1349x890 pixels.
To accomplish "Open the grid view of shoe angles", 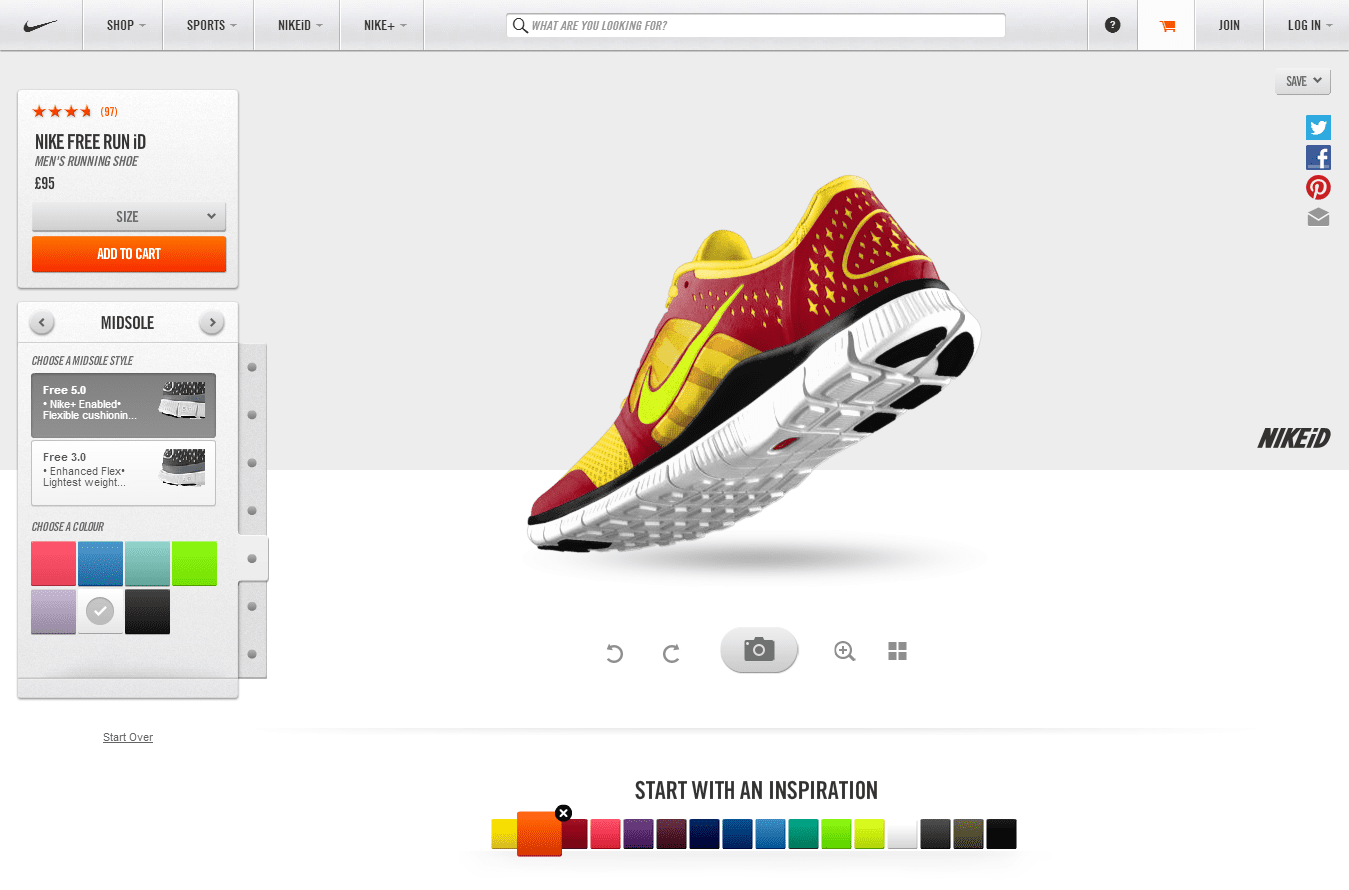I will point(897,651).
